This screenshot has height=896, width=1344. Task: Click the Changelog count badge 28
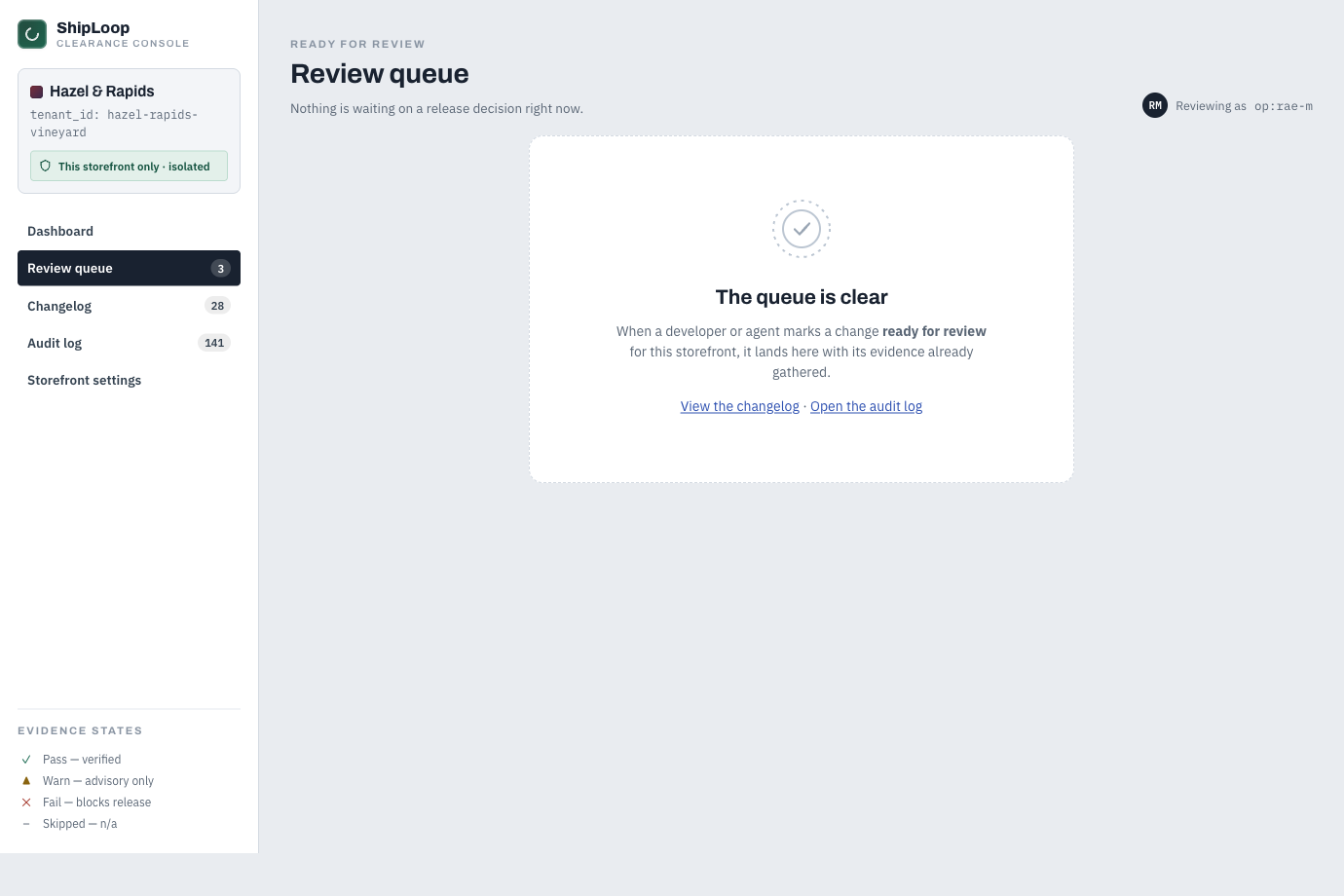[x=217, y=306]
